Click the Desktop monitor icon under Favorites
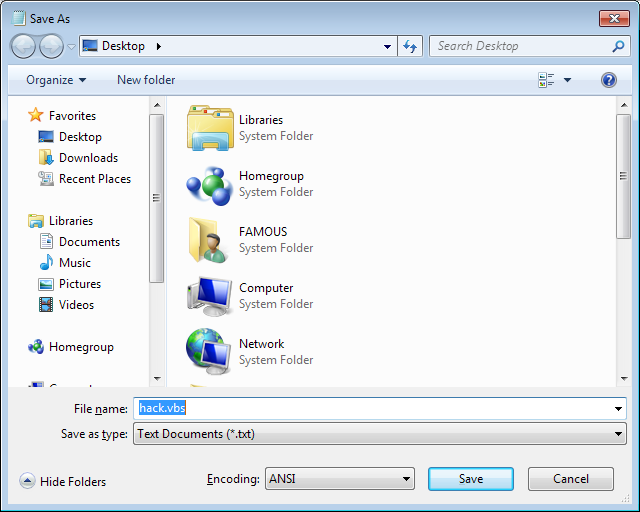This screenshot has width=640, height=512. [46, 136]
